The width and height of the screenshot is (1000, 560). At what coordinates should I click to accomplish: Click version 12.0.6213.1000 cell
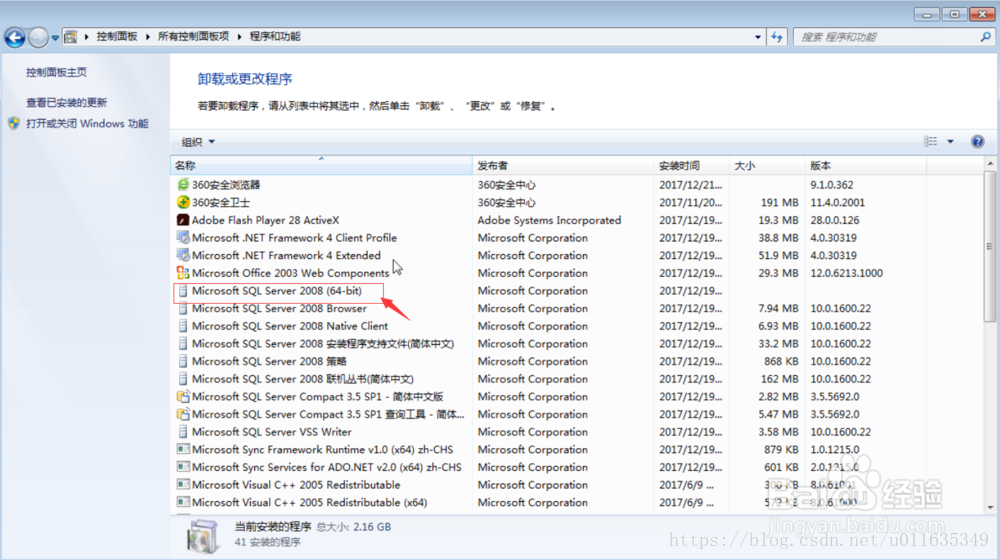[846, 273]
